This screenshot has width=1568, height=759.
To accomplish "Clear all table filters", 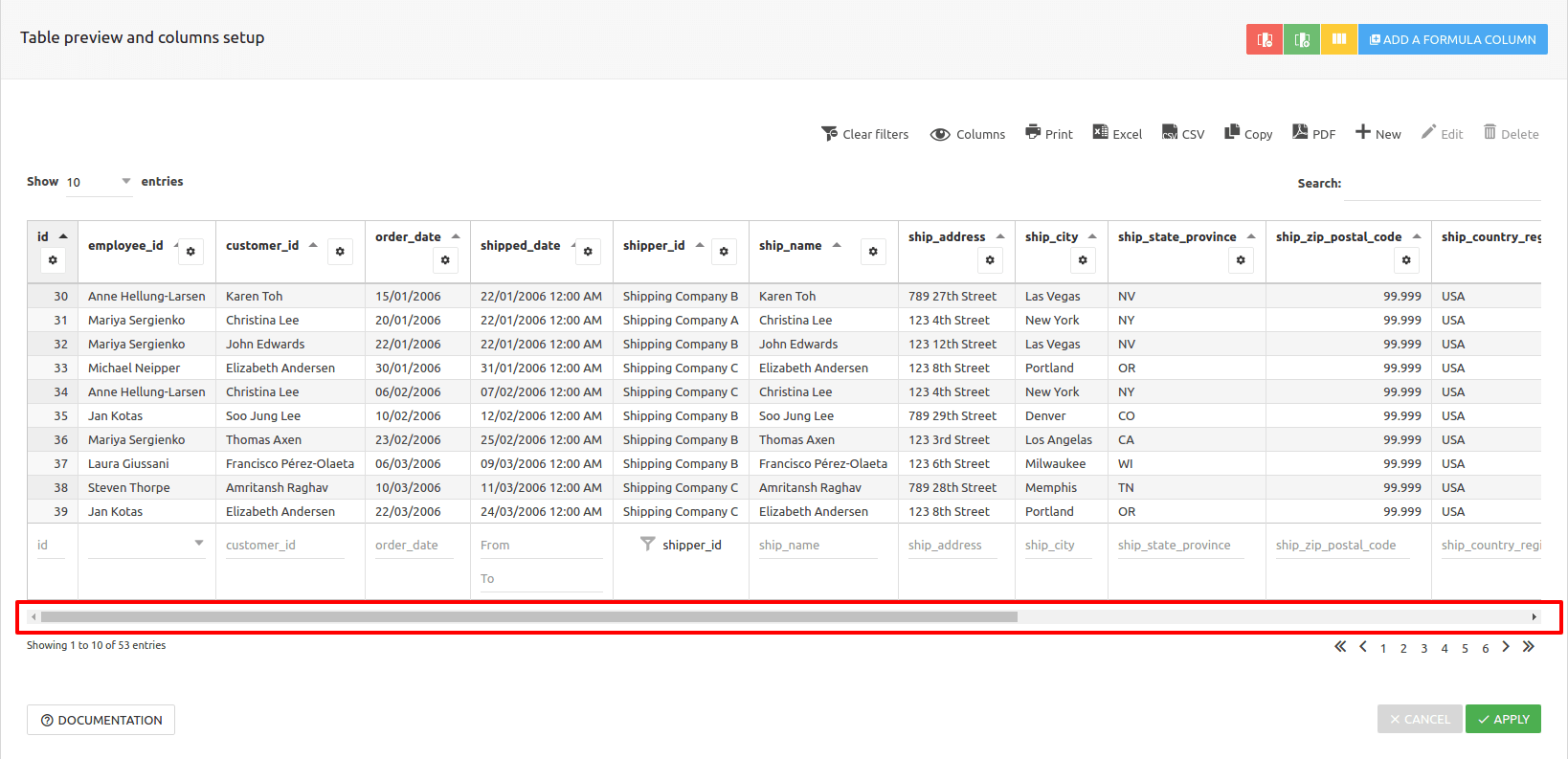I will point(865,134).
